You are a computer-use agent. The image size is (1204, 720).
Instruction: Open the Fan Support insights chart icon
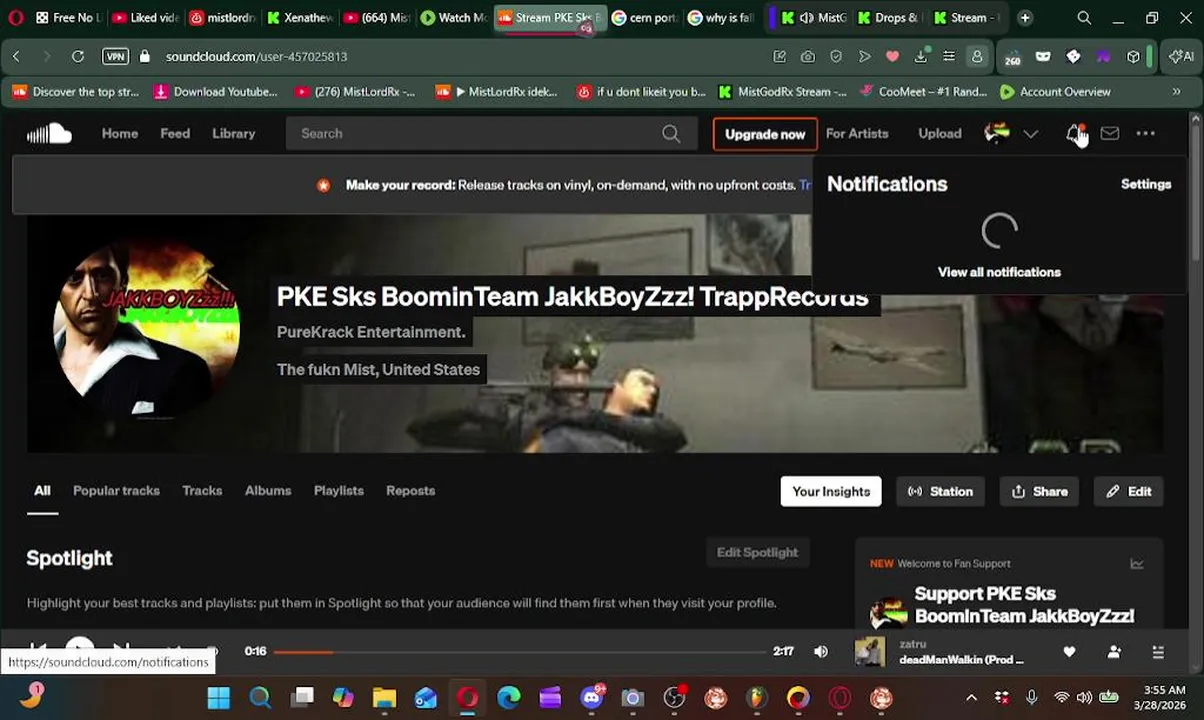[1137, 564]
